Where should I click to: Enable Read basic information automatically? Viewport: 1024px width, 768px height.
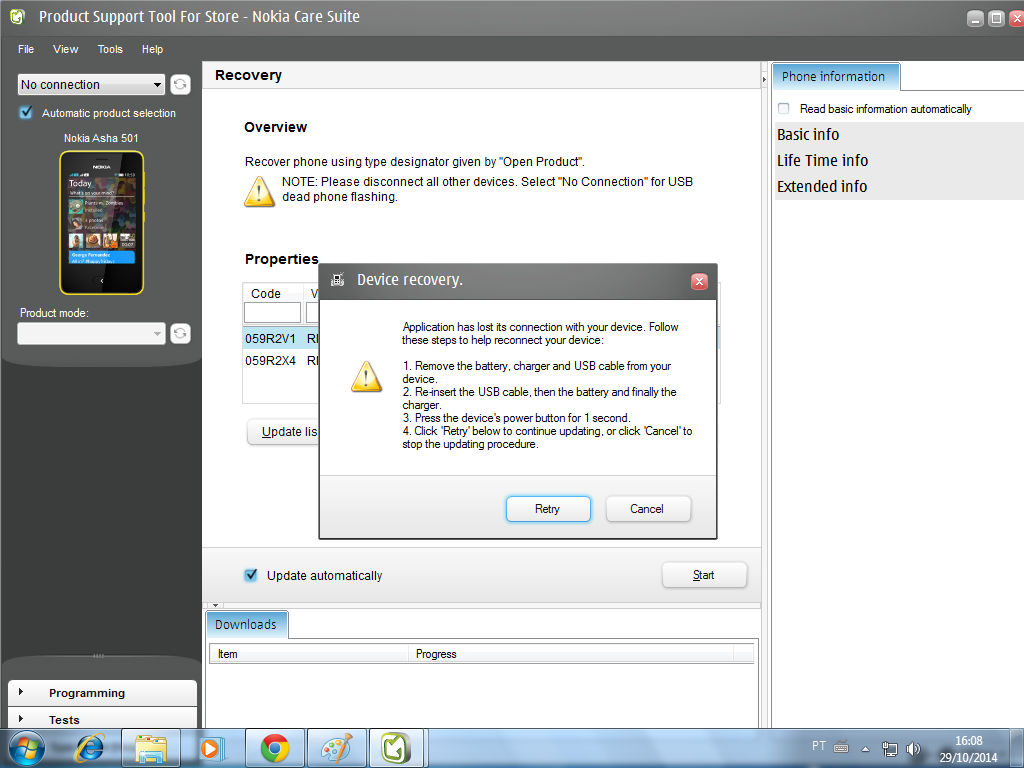coord(784,108)
